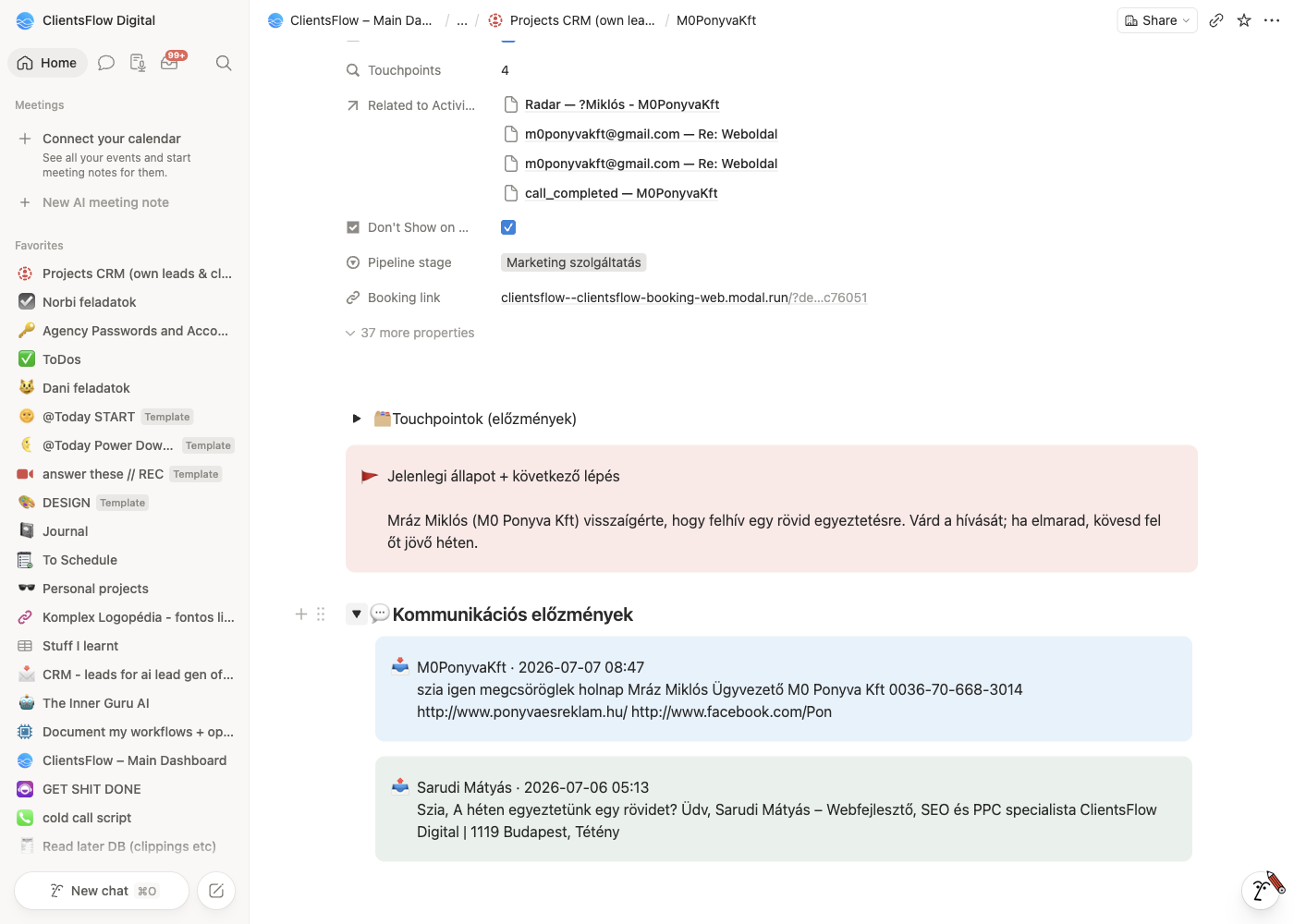Open the Notion AI assistant floating button
The height and width of the screenshot is (924, 1294).
pos(1262,889)
